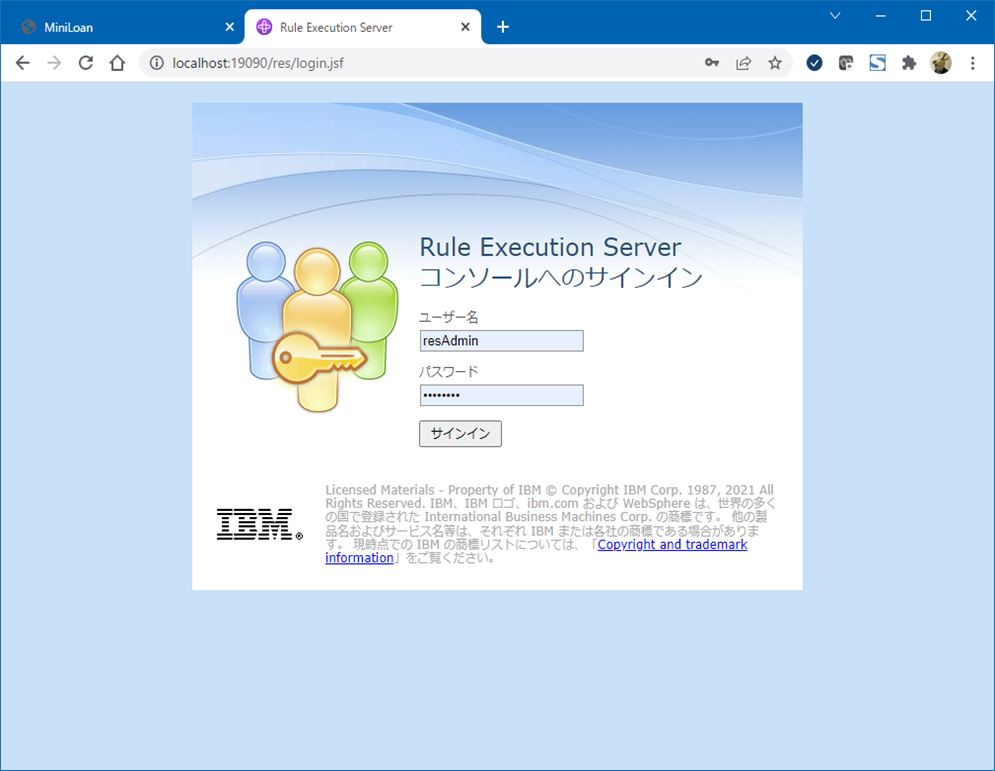Click the 'コンソールへのサインイン' heading text
The height and width of the screenshot is (771, 995).
(x=561, y=277)
